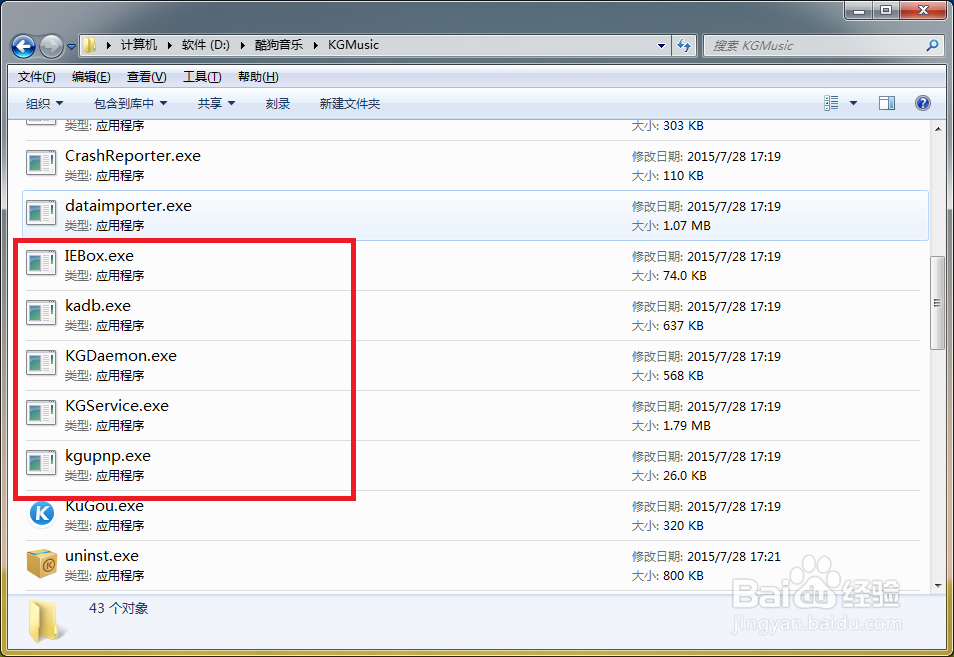Viewport: 954px width, 657px height.
Task: Select the CrashReporter.exe icon
Action: point(41,163)
